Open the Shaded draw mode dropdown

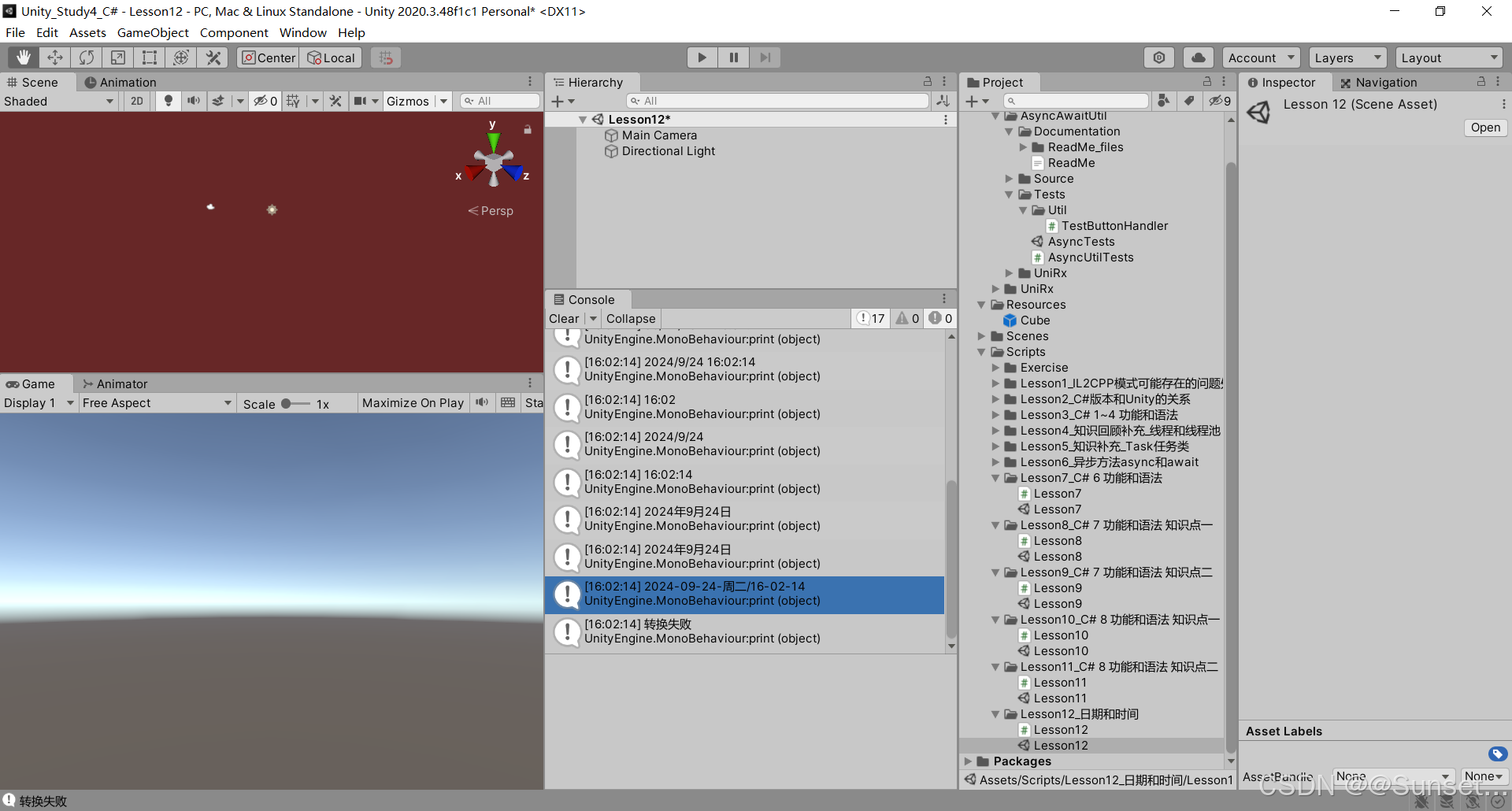click(x=59, y=101)
